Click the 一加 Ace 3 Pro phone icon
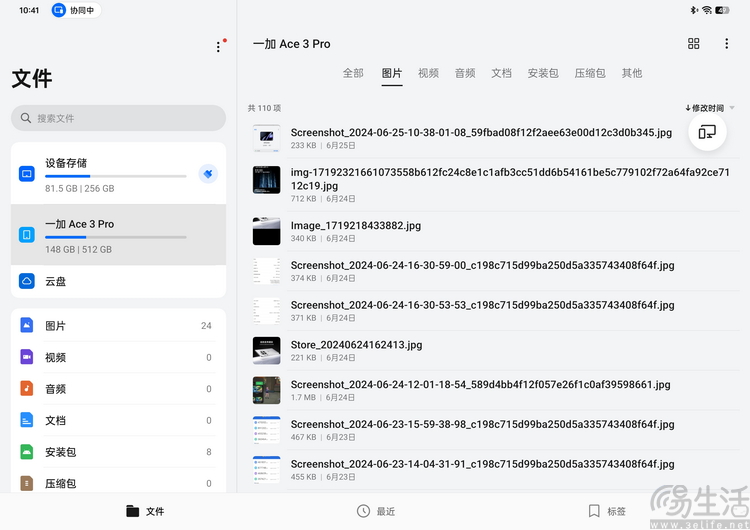This screenshot has height=530, width=750. 27,234
